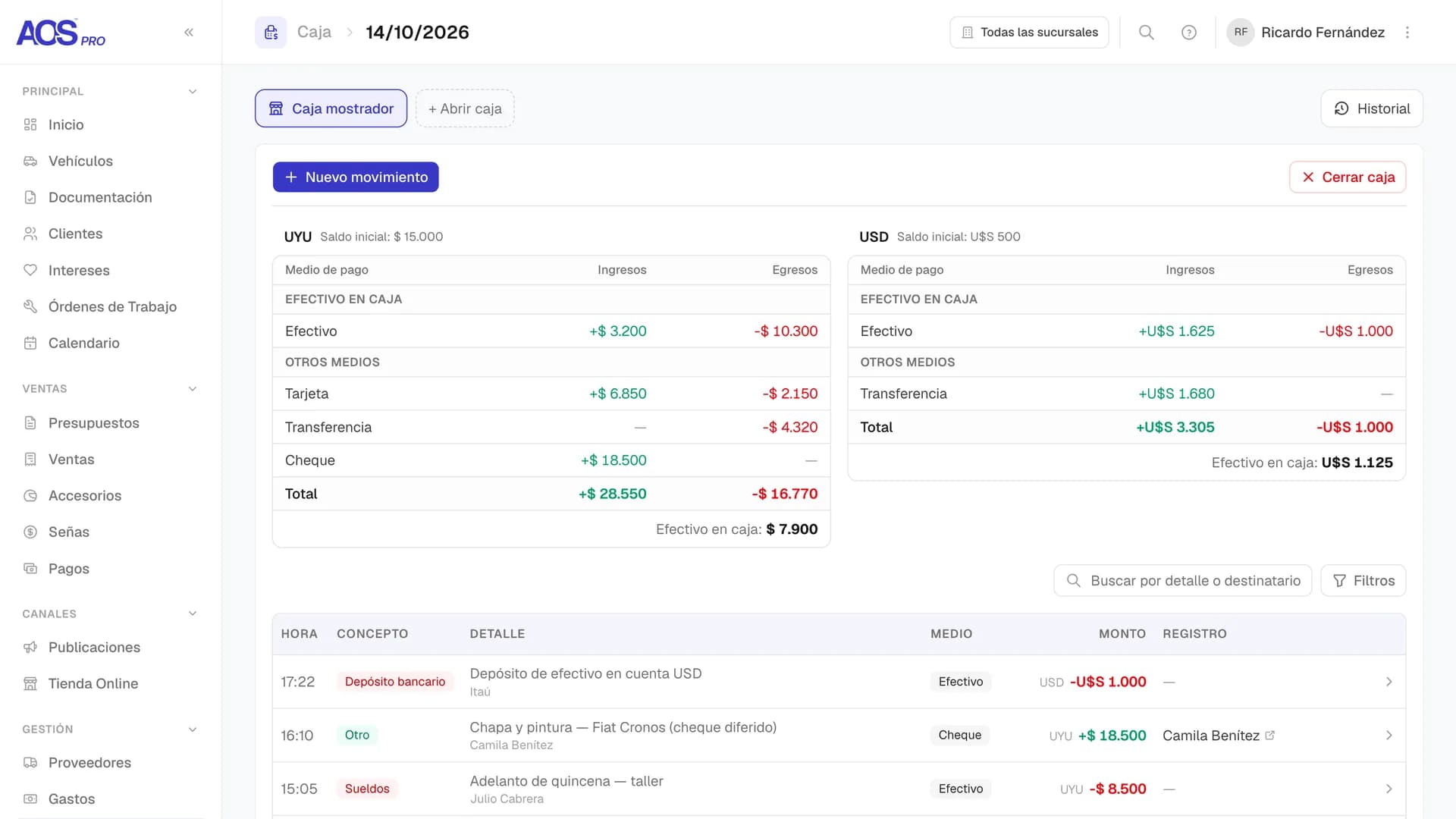
Task: Open the help question mark icon
Action: click(1189, 33)
